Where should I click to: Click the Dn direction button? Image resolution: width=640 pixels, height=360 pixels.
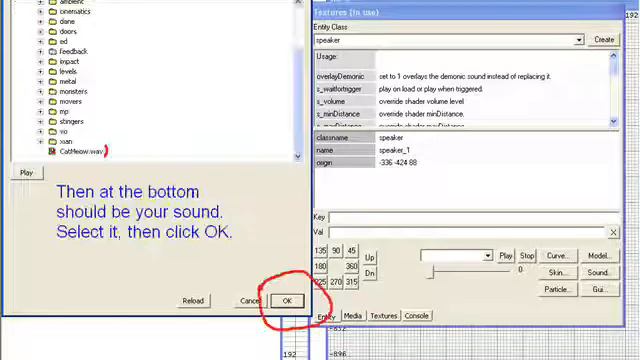pyautogui.click(x=369, y=273)
